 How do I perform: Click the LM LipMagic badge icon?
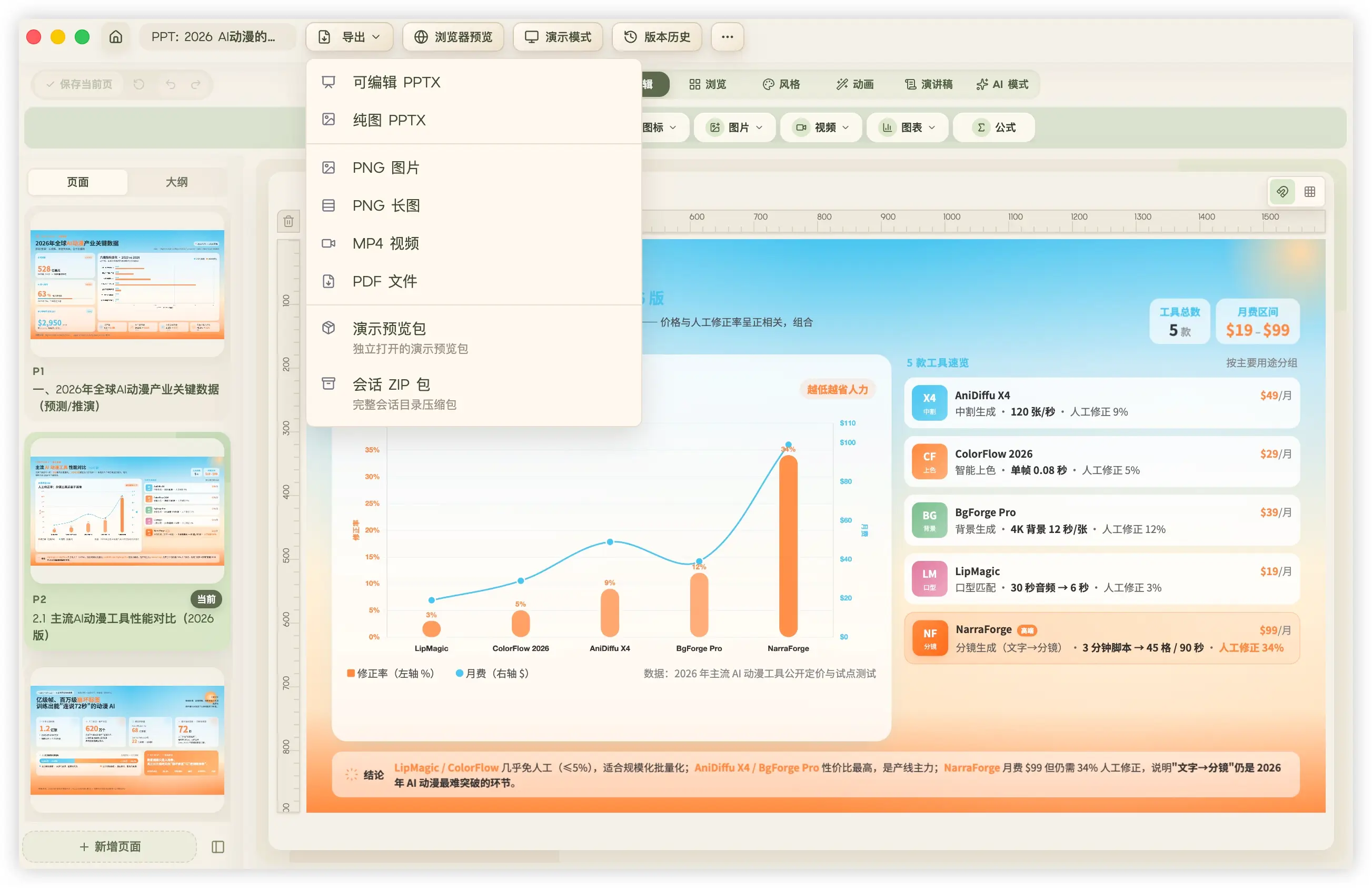coord(929,579)
